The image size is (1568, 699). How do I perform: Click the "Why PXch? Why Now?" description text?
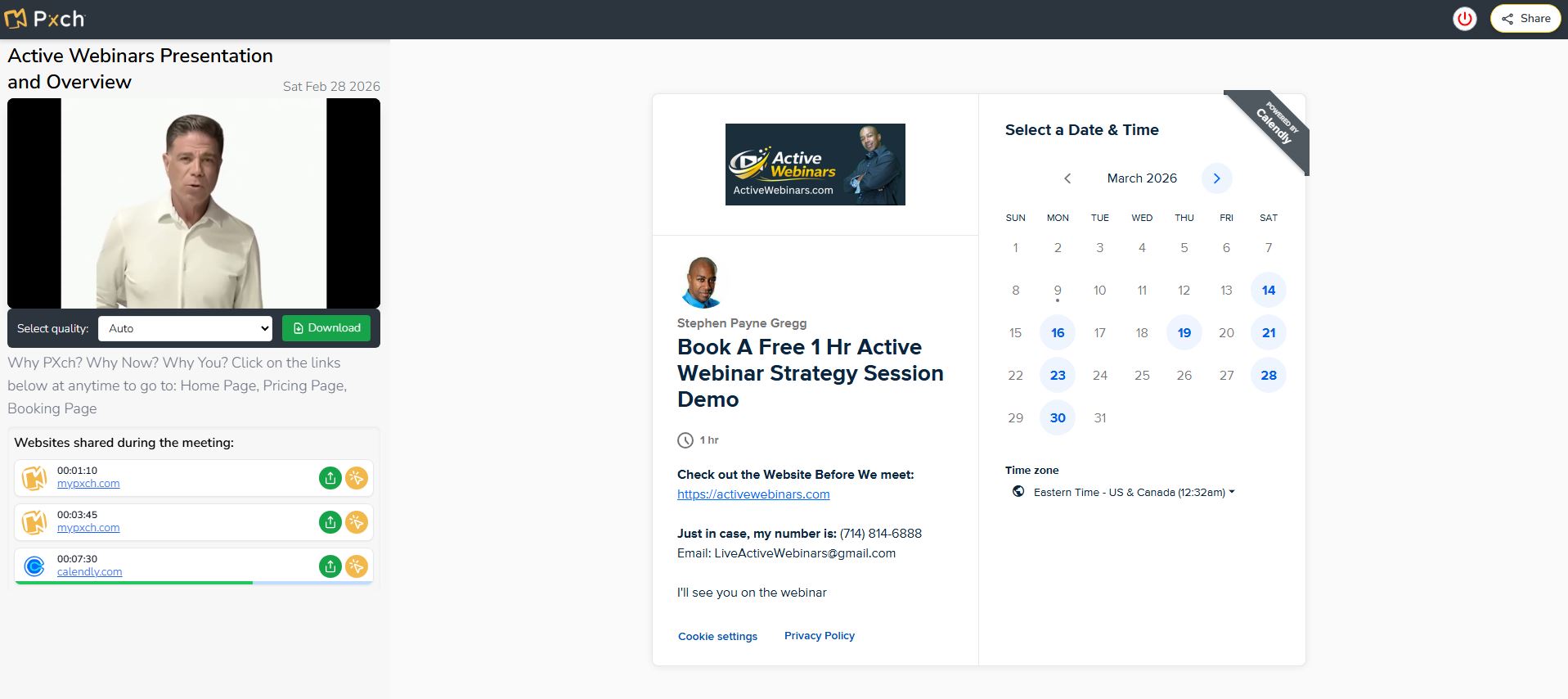(x=177, y=386)
